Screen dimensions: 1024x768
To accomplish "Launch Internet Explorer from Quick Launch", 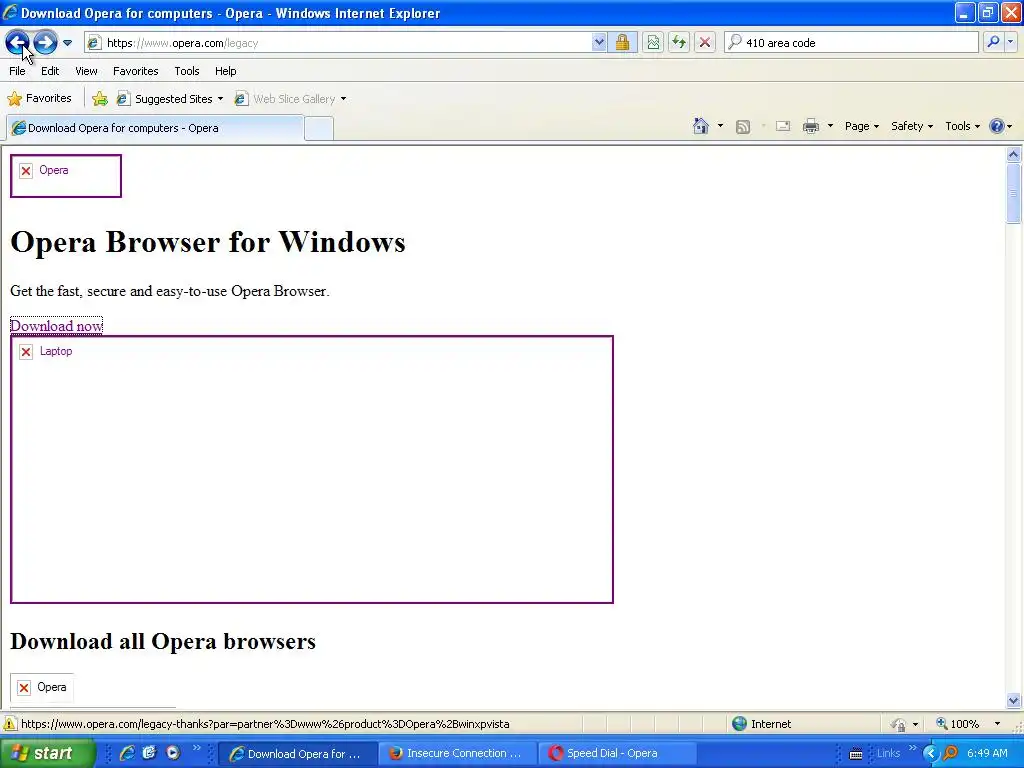I will pyautogui.click(x=127, y=753).
